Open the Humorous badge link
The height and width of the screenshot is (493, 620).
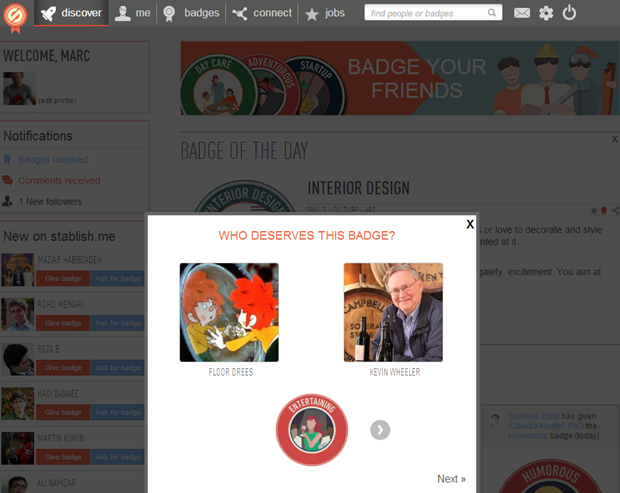tap(528, 436)
